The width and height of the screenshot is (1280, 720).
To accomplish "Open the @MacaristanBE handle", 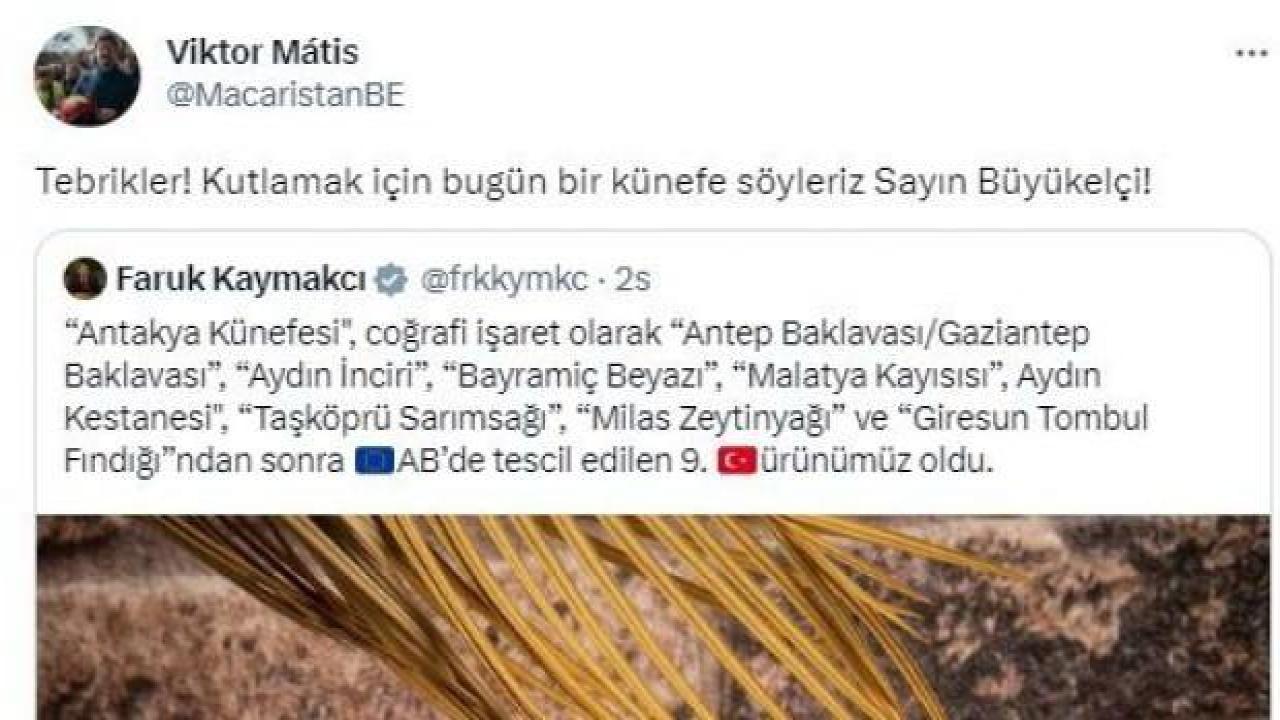I will (283, 97).
